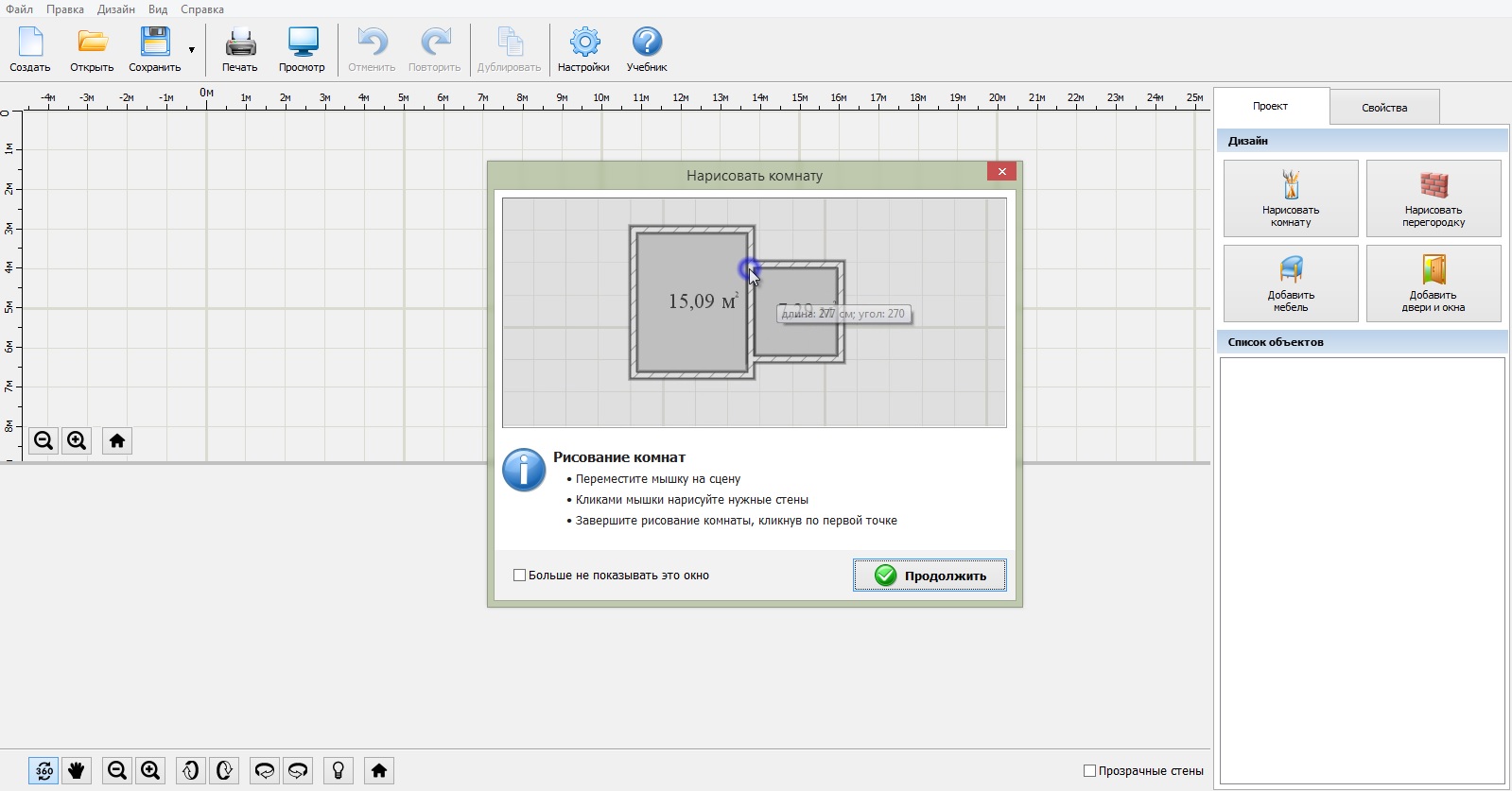Viewport: 1512px width, 791px height.
Task: Open the Справка menu
Action: [202, 9]
